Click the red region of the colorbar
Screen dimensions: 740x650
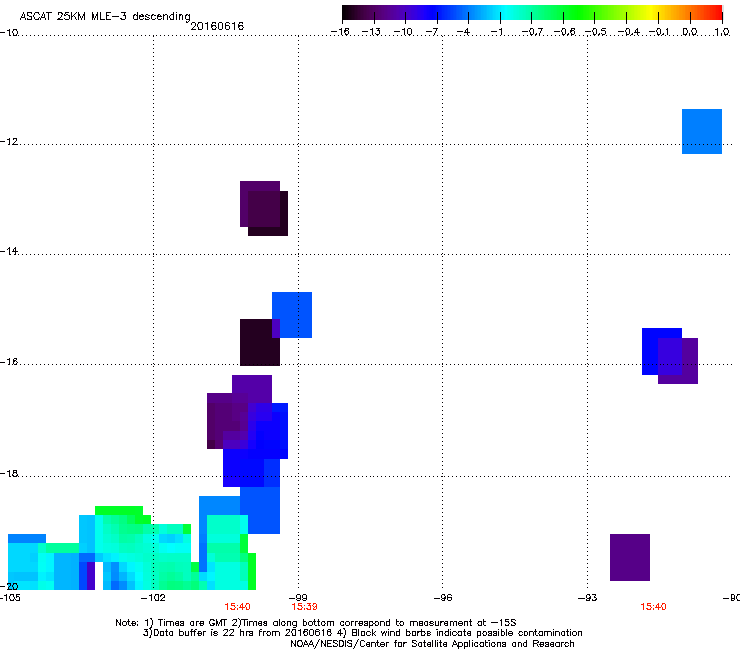pos(713,13)
